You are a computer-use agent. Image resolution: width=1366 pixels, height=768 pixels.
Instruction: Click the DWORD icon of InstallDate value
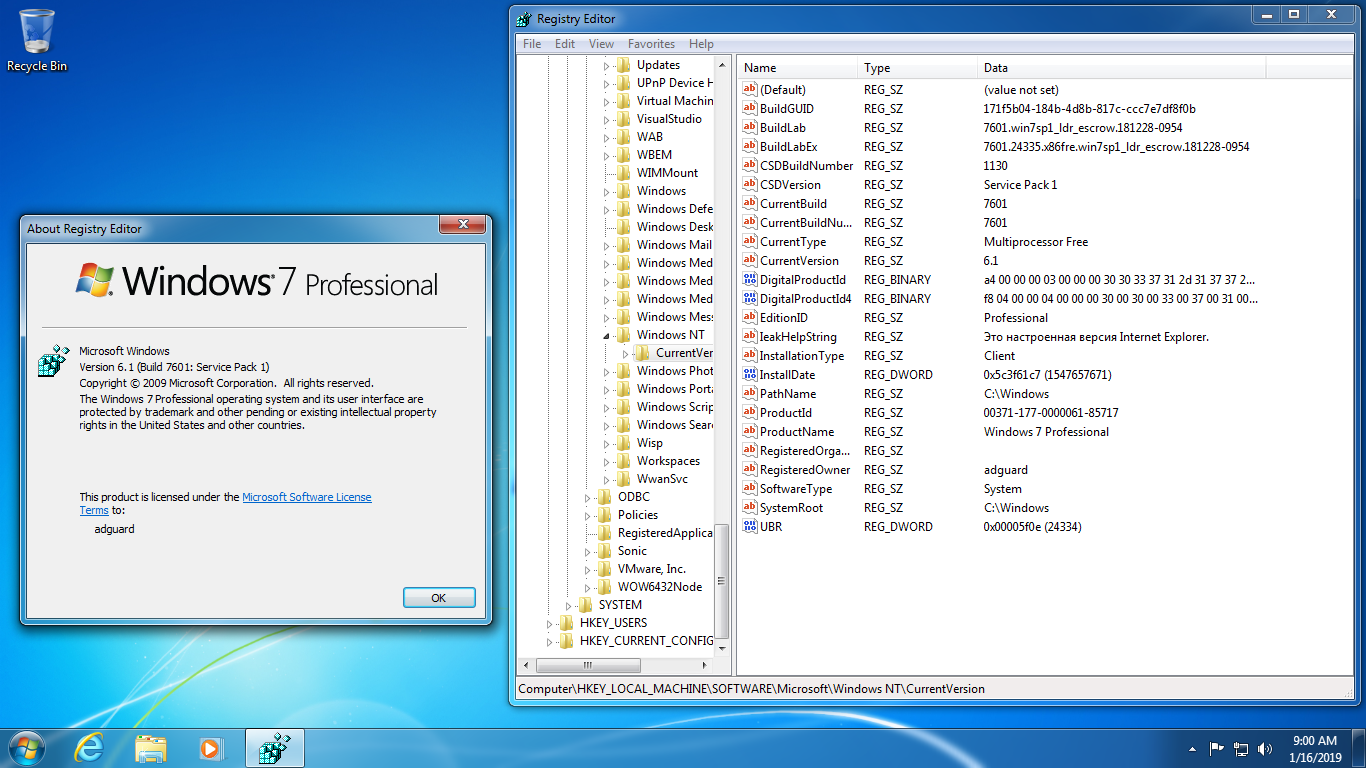coord(749,374)
